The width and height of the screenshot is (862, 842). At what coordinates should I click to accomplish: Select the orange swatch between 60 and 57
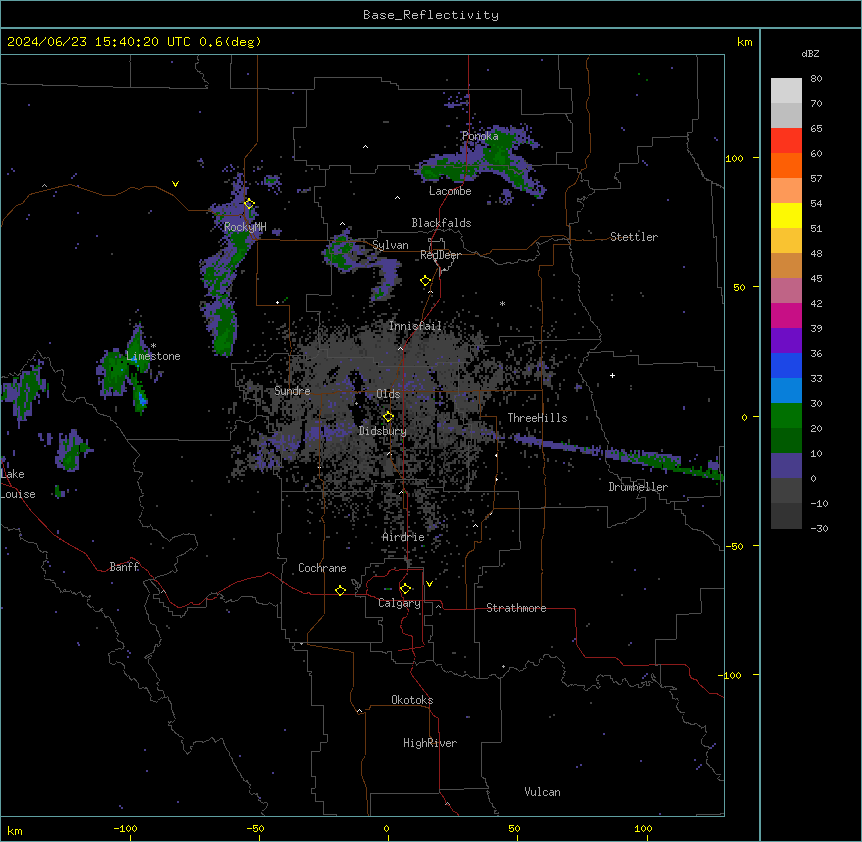tap(786, 165)
